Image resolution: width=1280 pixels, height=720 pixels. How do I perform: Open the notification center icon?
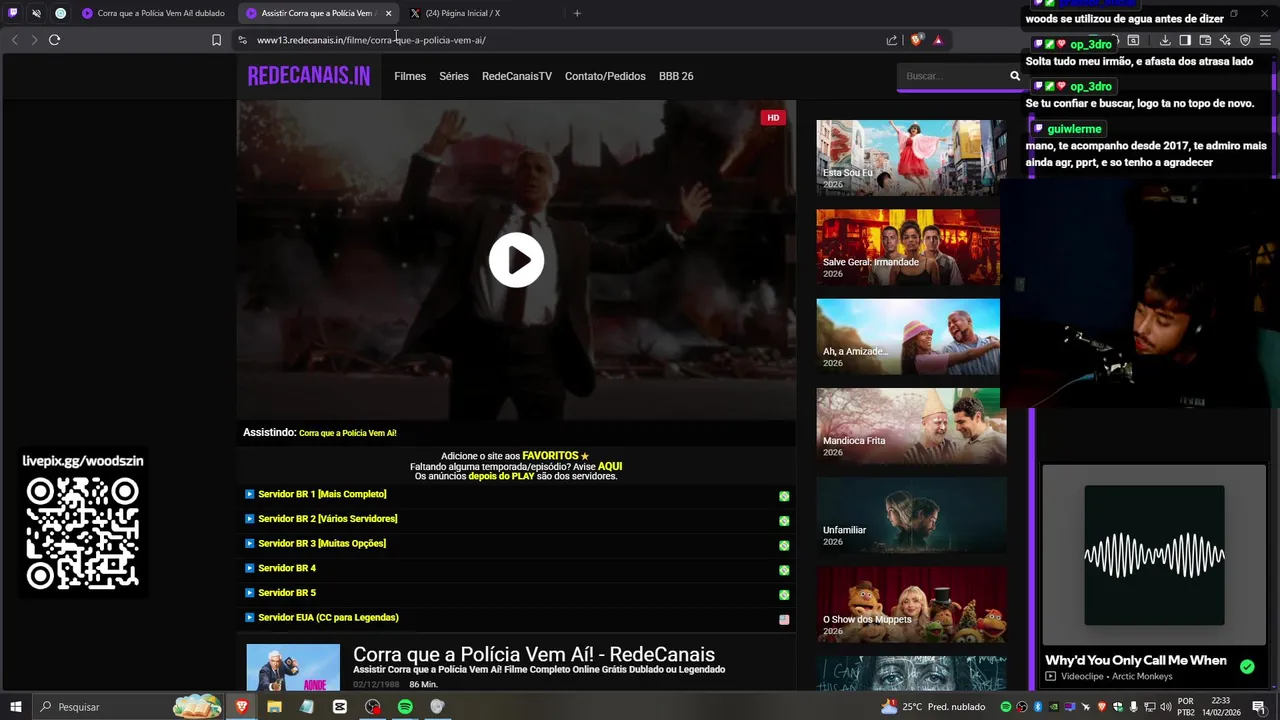pos(1258,707)
